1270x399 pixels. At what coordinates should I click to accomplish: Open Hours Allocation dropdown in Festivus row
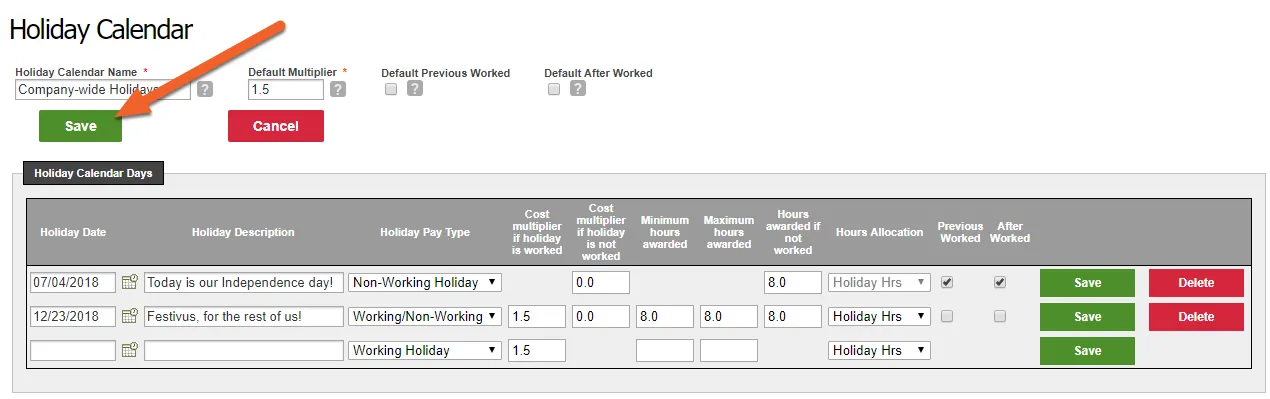pyautogui.click(x=879, y=317)
